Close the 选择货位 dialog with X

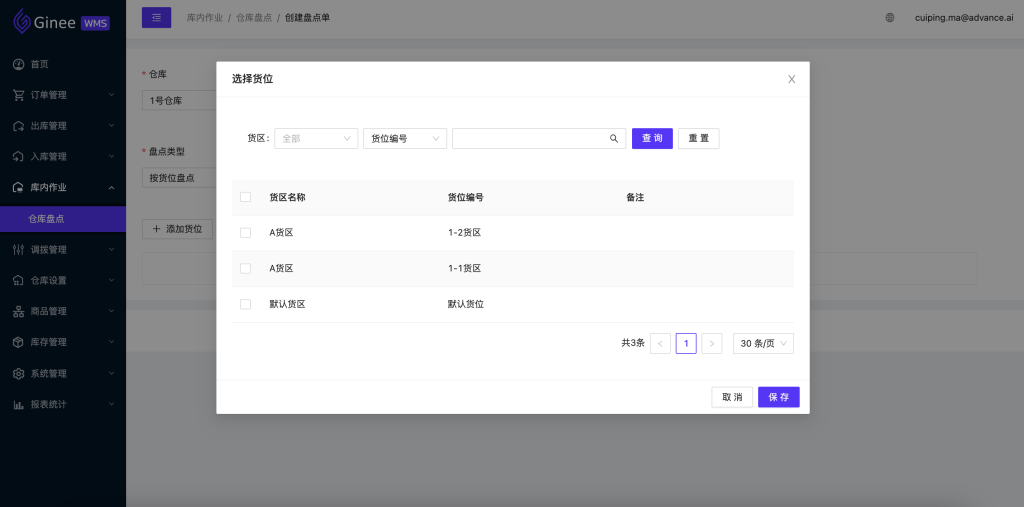792,79
